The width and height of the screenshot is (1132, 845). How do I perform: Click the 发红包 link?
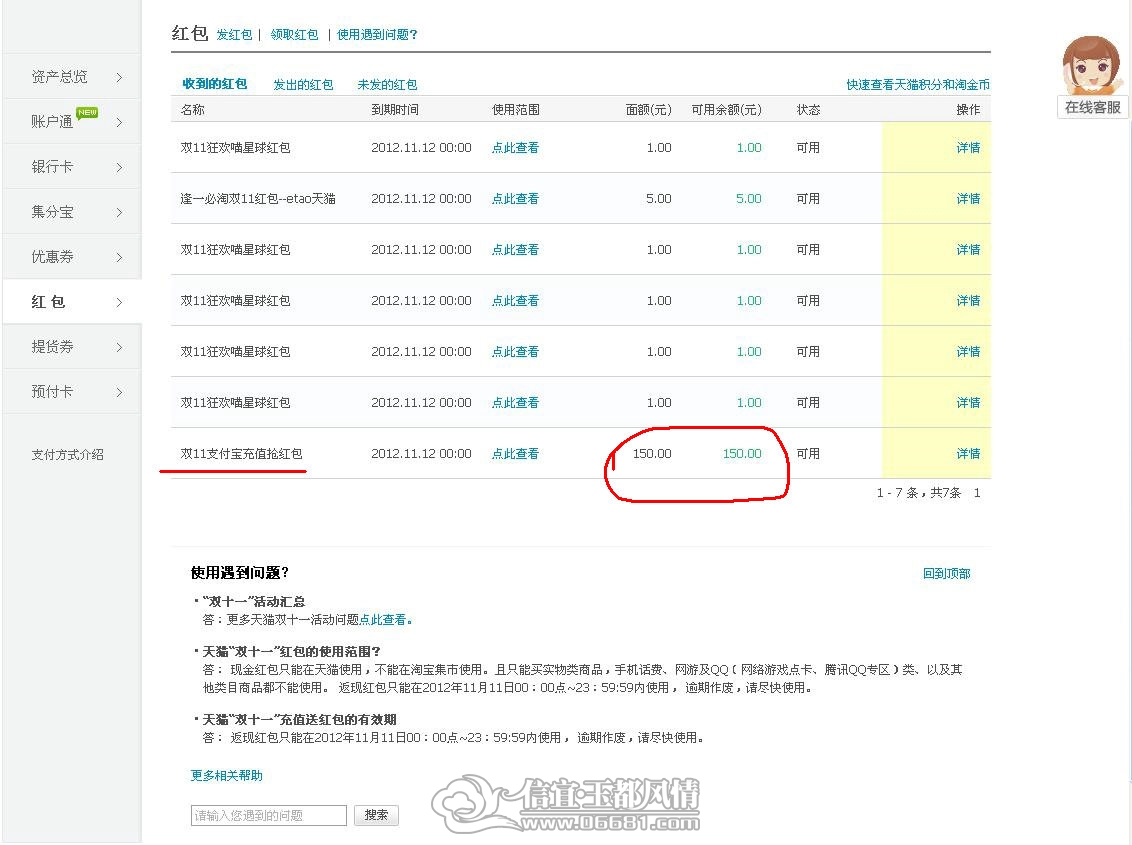pyautogui.click(x=235, y=35)
